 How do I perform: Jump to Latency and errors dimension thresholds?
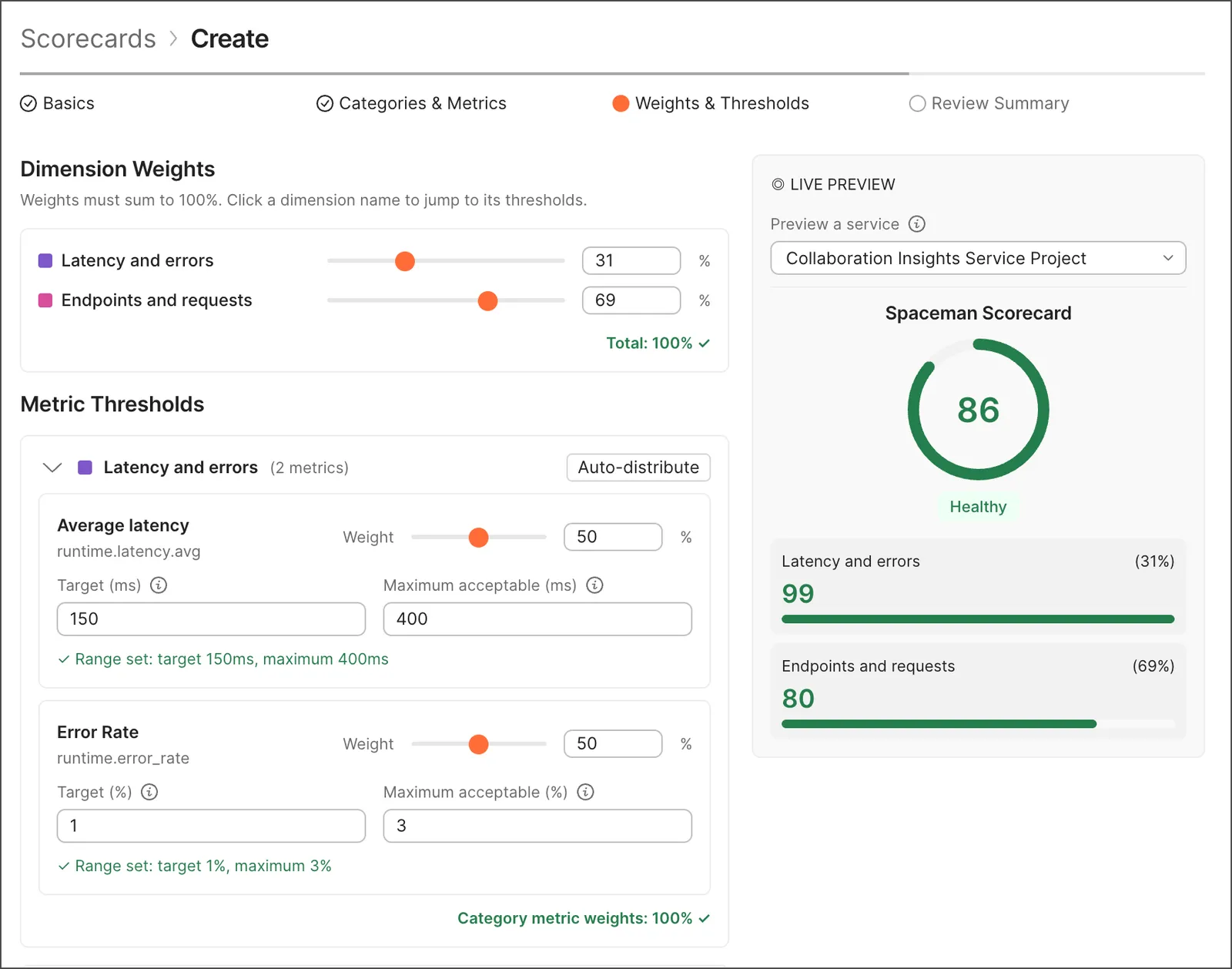coord(137,260)
